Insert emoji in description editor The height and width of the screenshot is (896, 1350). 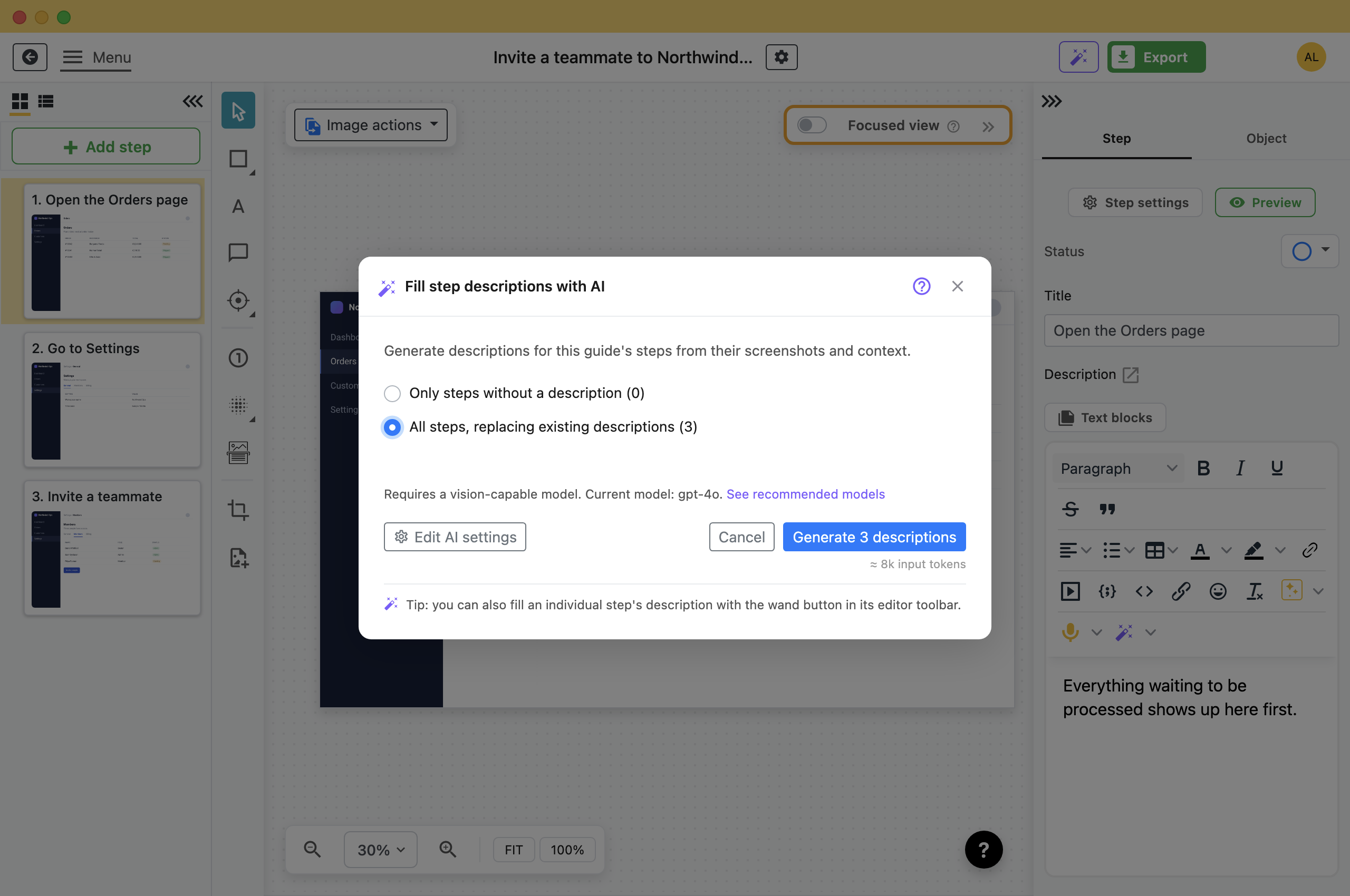click(1218, 591)
